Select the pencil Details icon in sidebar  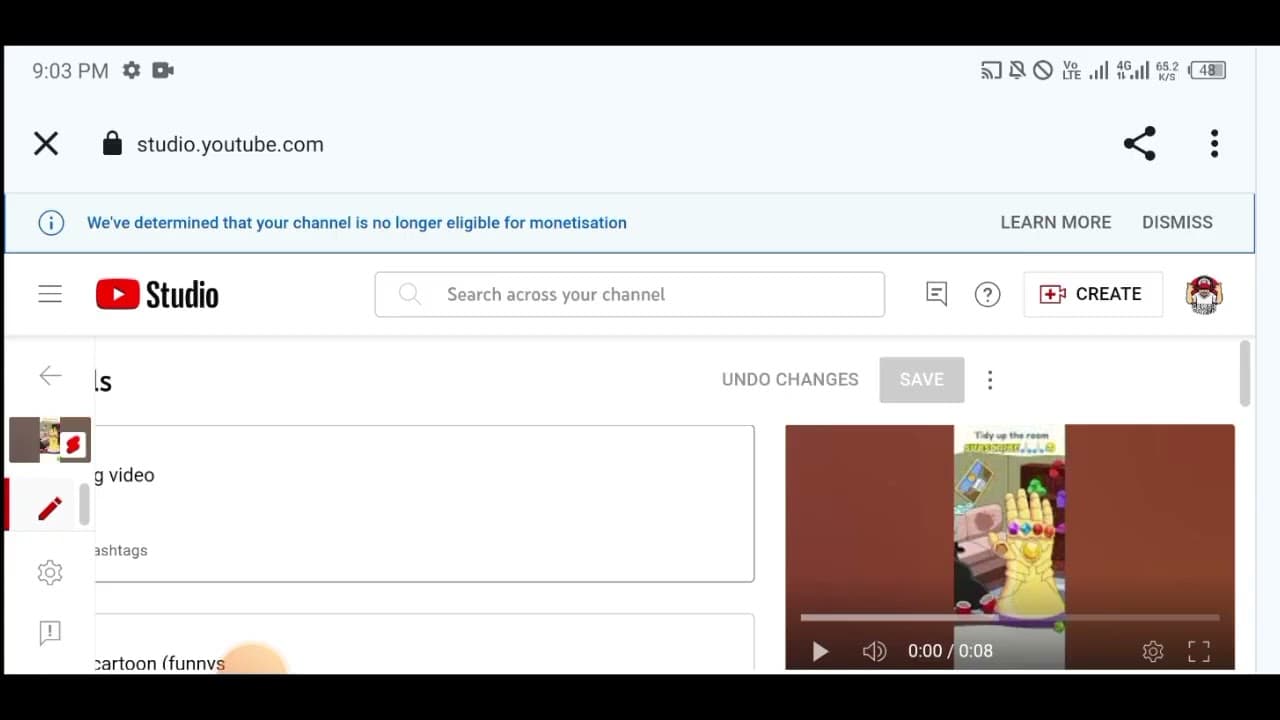tap(50, 508)
